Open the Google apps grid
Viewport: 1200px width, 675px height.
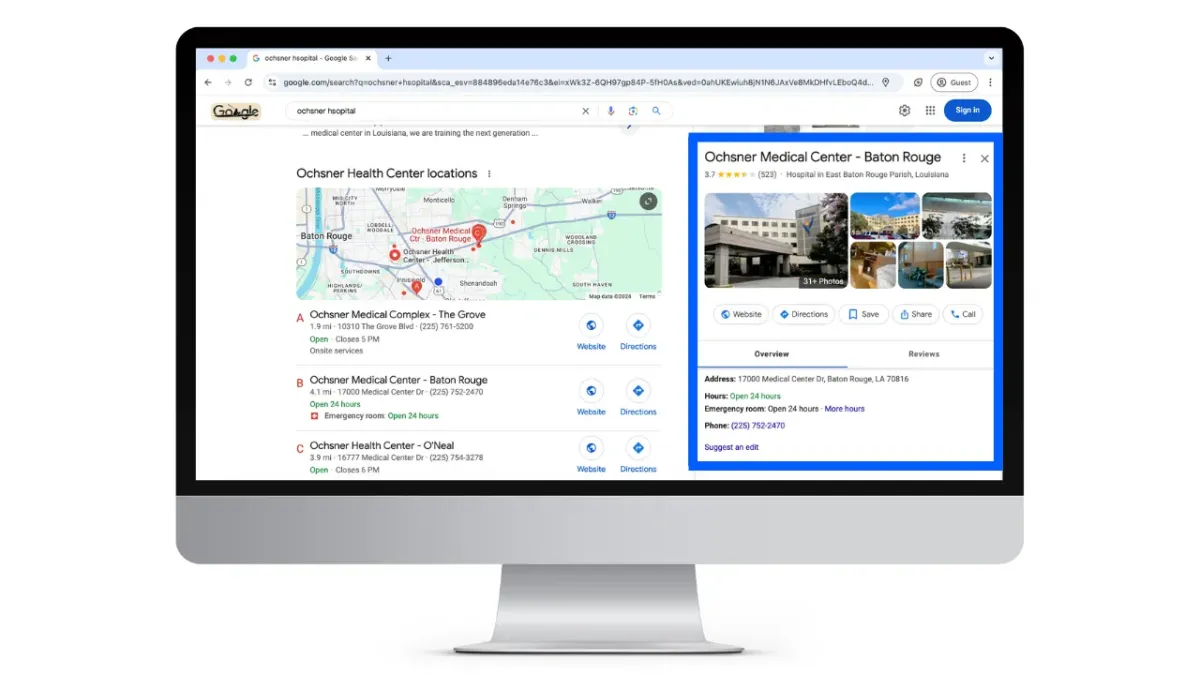tap(930, 111)
